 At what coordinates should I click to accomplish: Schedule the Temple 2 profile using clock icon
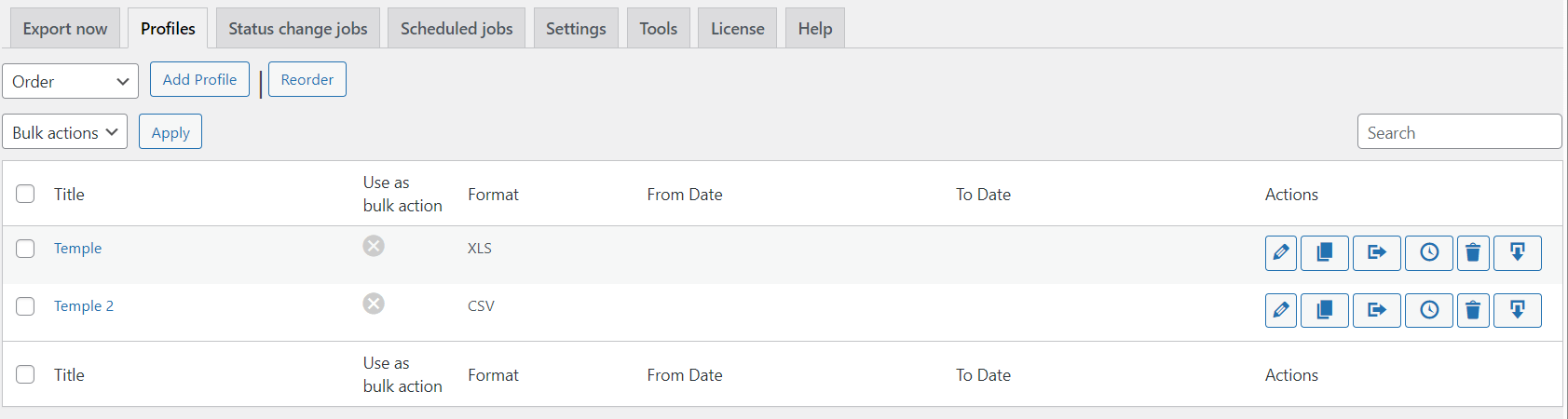click(x=1428, y=310)
